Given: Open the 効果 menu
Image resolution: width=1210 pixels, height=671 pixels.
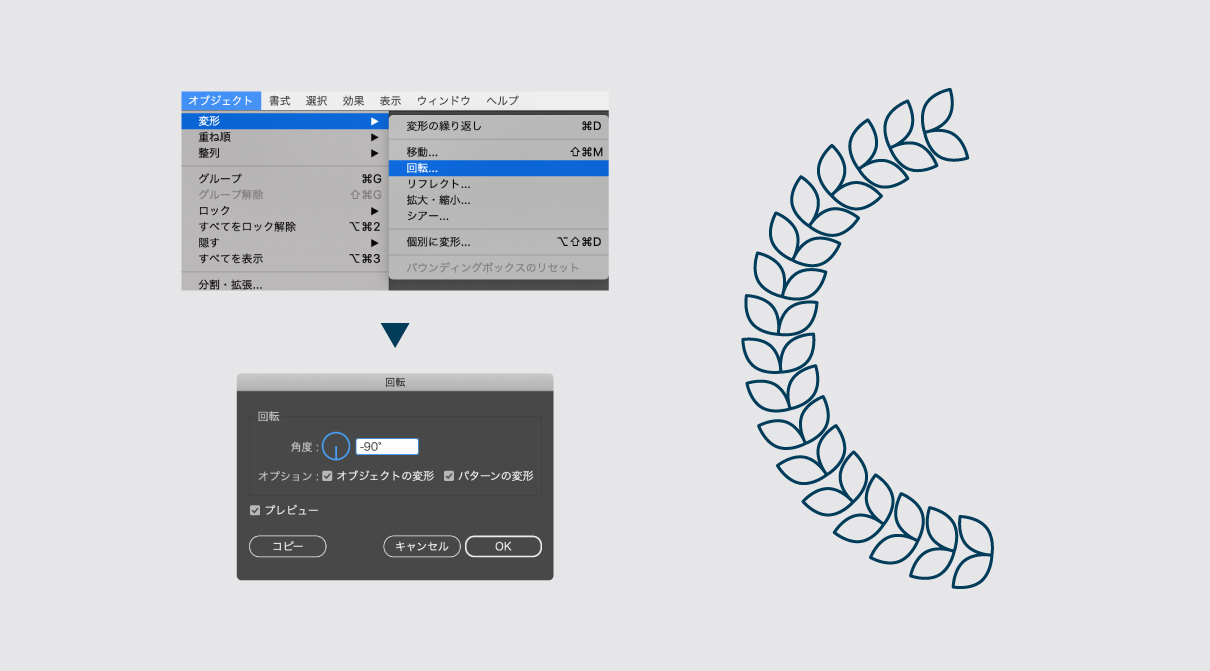Looking at the screenshot, I should point(354,101).
